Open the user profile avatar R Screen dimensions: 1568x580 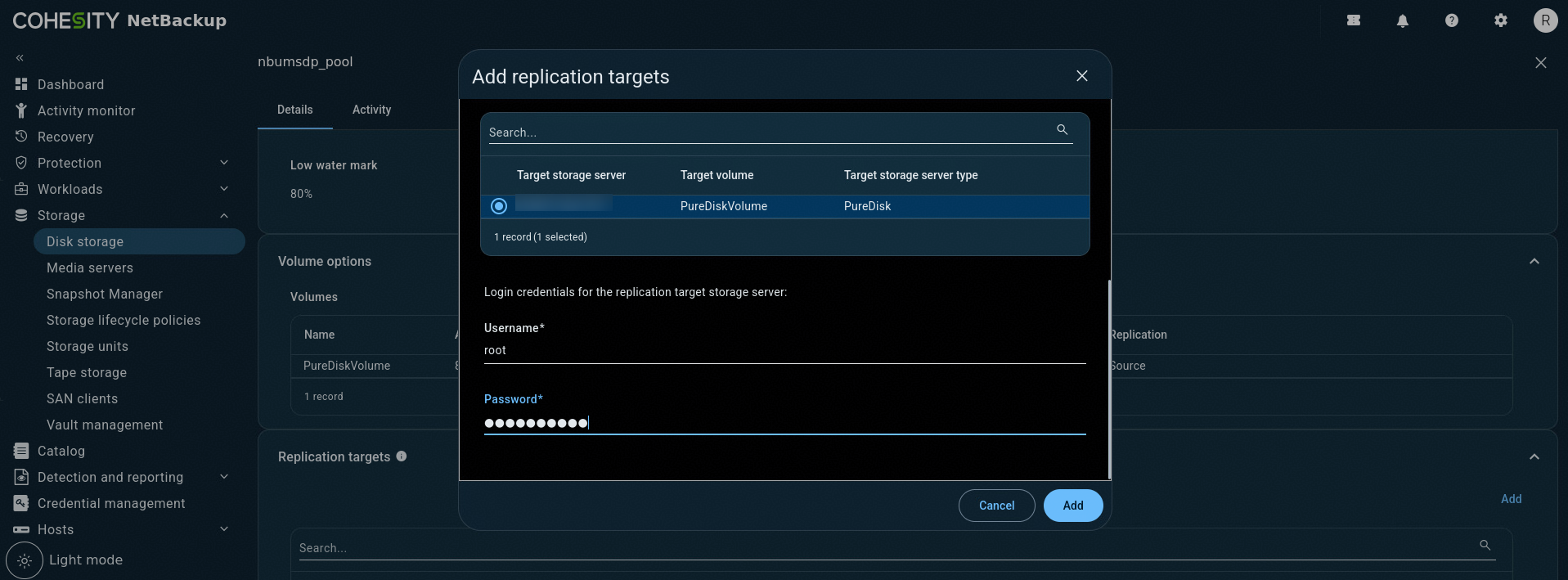(x=1545, y=20)
